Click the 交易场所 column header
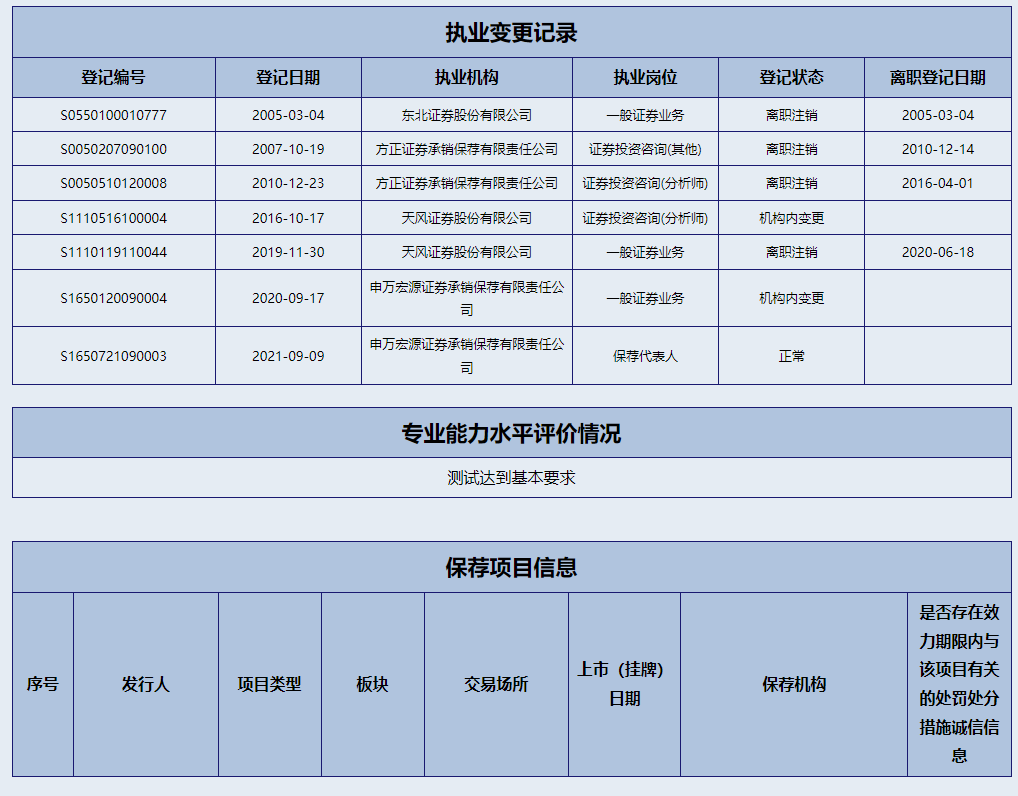This screenshot has width=1018, height=796. tap(496, 684)
